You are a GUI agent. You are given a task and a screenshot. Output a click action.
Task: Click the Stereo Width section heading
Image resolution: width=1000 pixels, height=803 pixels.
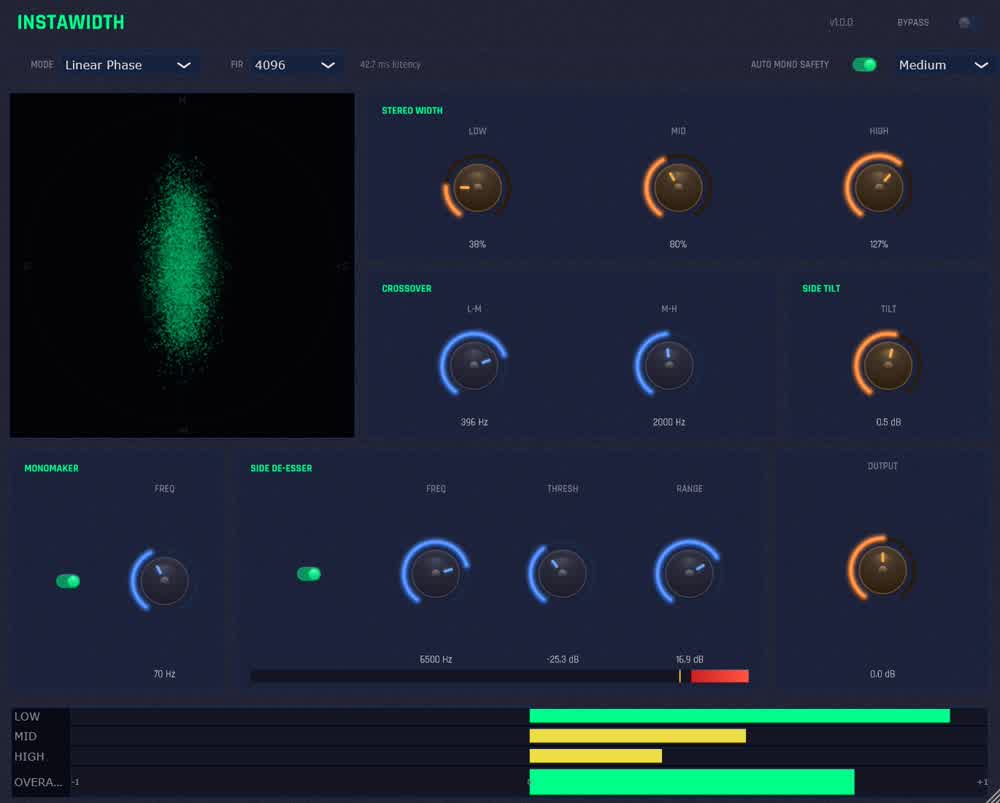412,110
